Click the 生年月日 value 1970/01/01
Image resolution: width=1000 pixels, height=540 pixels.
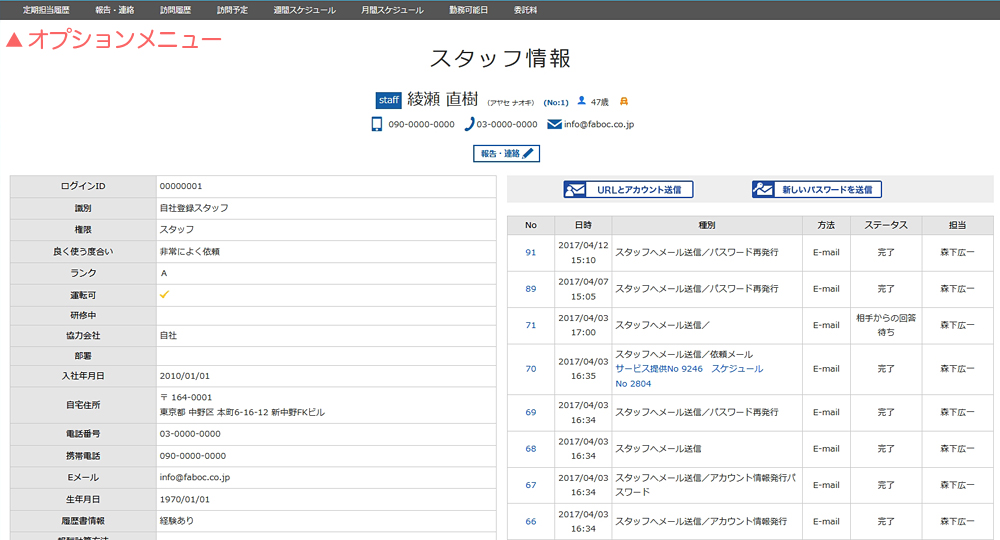pos(184,500)
